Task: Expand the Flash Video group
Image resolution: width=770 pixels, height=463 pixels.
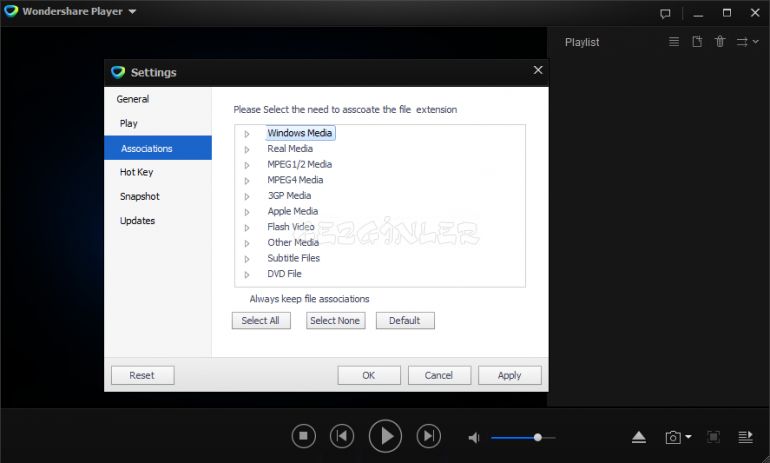Action: tap(247, 228)
